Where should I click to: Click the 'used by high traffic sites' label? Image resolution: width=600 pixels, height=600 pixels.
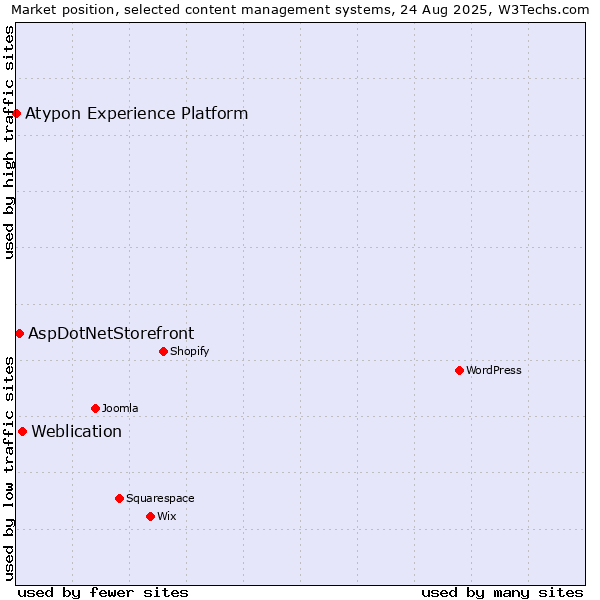click(8, 142)
